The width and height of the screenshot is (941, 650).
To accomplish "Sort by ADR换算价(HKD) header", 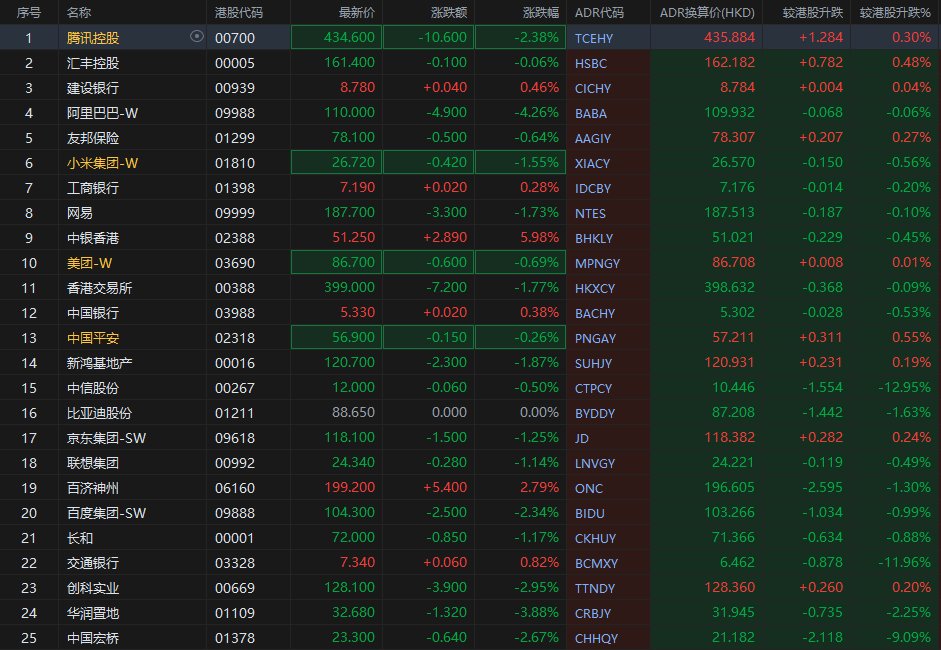I will click(707, 13).
